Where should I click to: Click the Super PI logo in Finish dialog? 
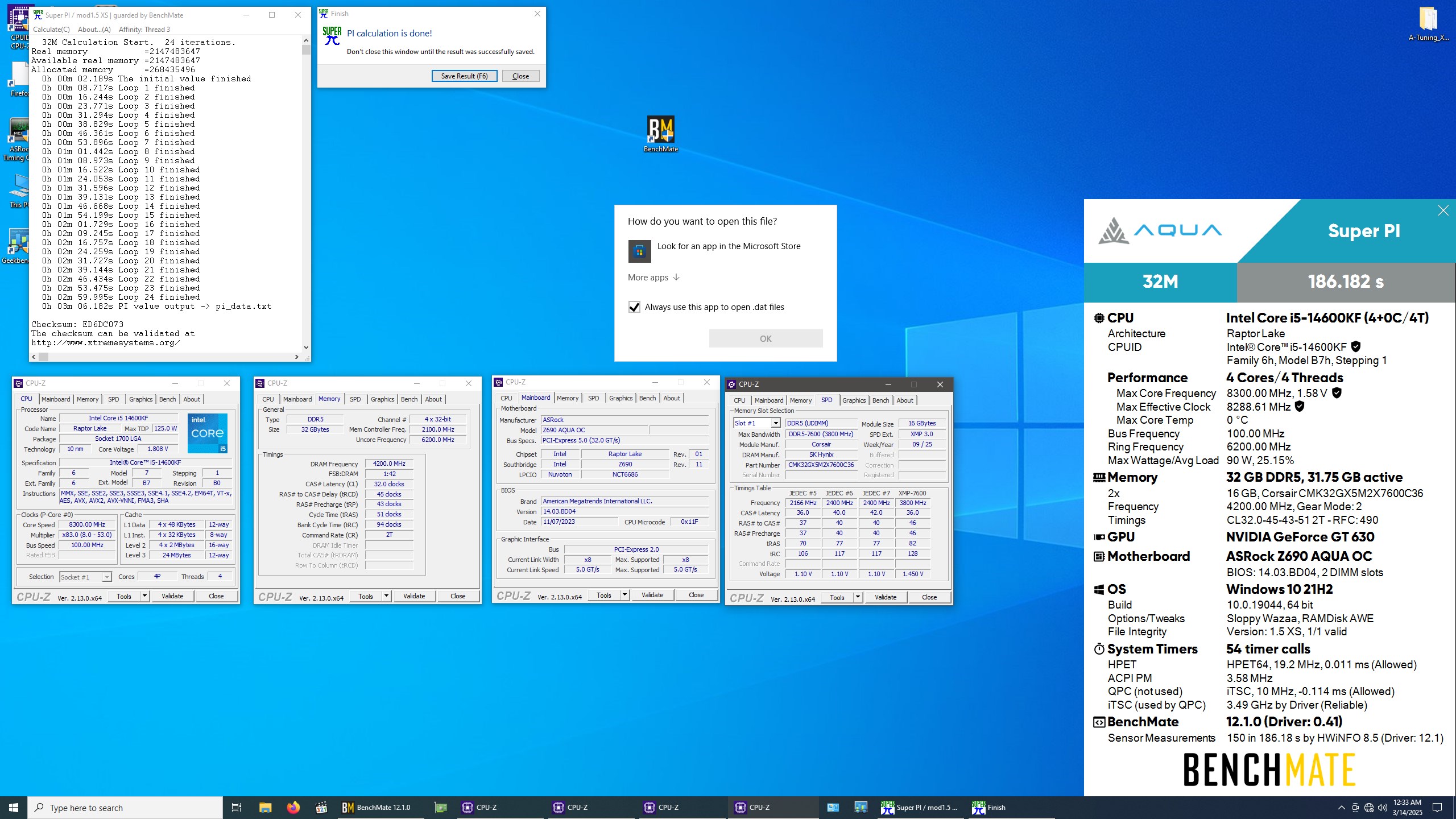(x=332, y=36)
